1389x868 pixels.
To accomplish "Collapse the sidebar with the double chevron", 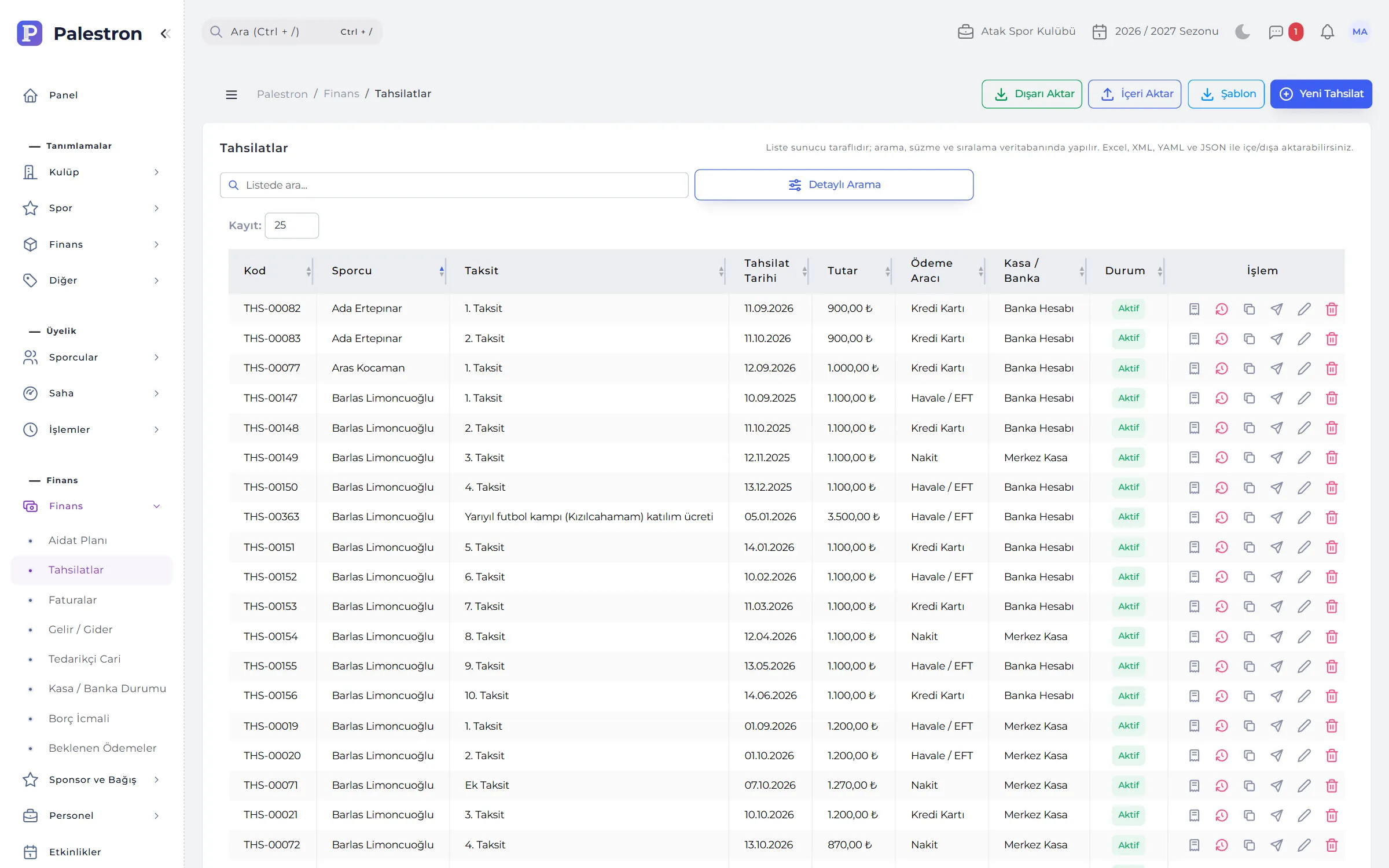I will [165, 34].
